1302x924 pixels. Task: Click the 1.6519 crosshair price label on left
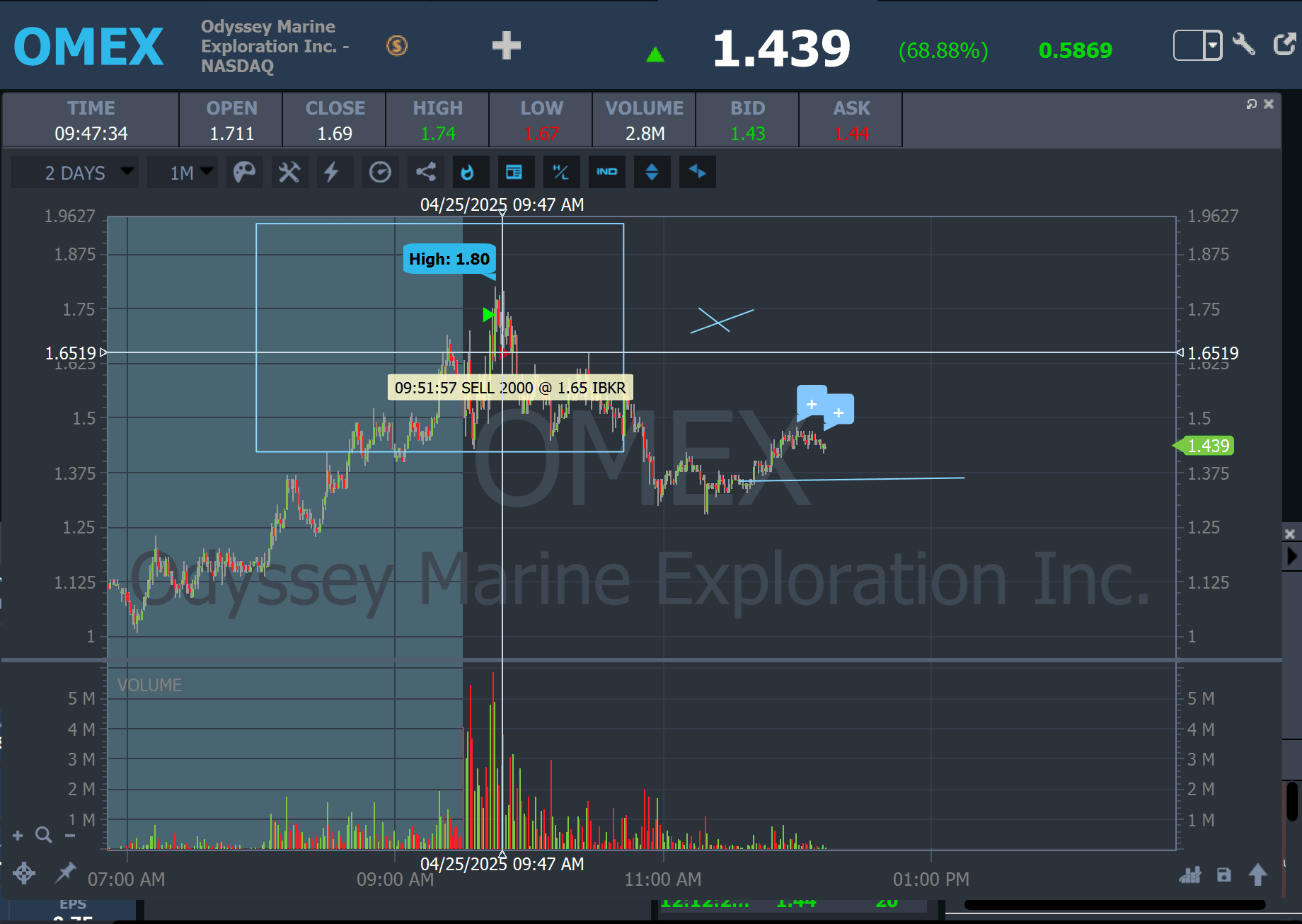[x=71, y=353]
